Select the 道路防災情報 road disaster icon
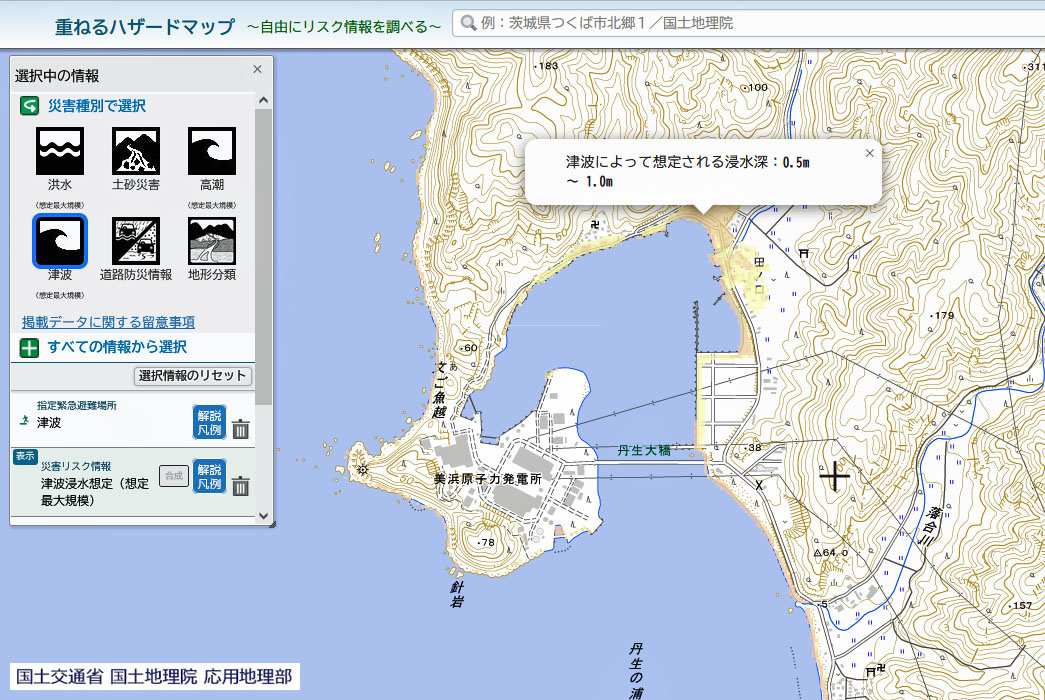This screenshot has height=700, width=1045. click(x=136, y=241)
